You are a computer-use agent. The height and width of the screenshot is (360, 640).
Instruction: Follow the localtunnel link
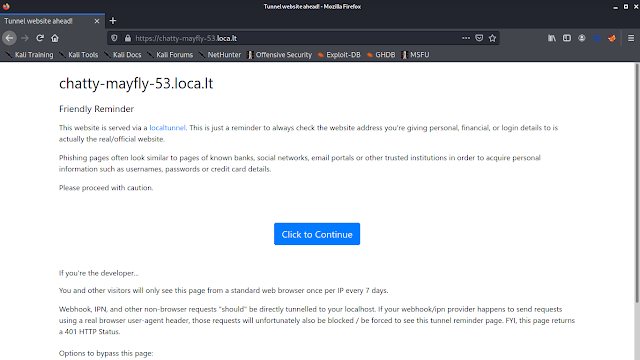[x=167, y=128]
